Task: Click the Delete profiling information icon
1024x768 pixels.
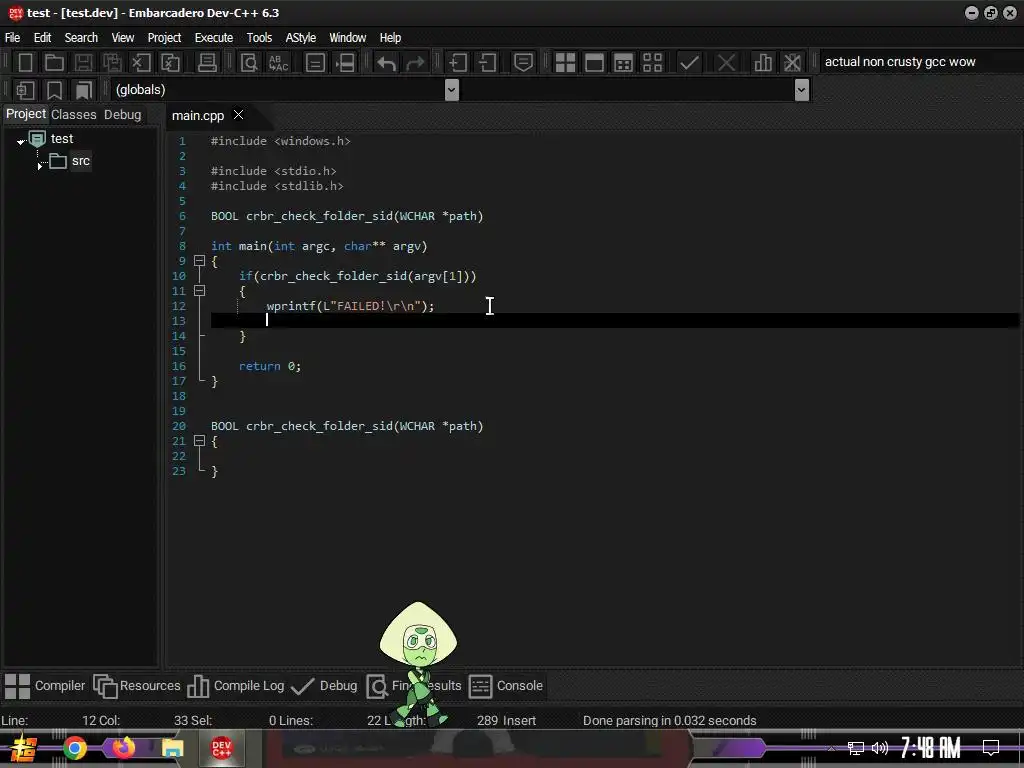Action: [x=792, y=63]
